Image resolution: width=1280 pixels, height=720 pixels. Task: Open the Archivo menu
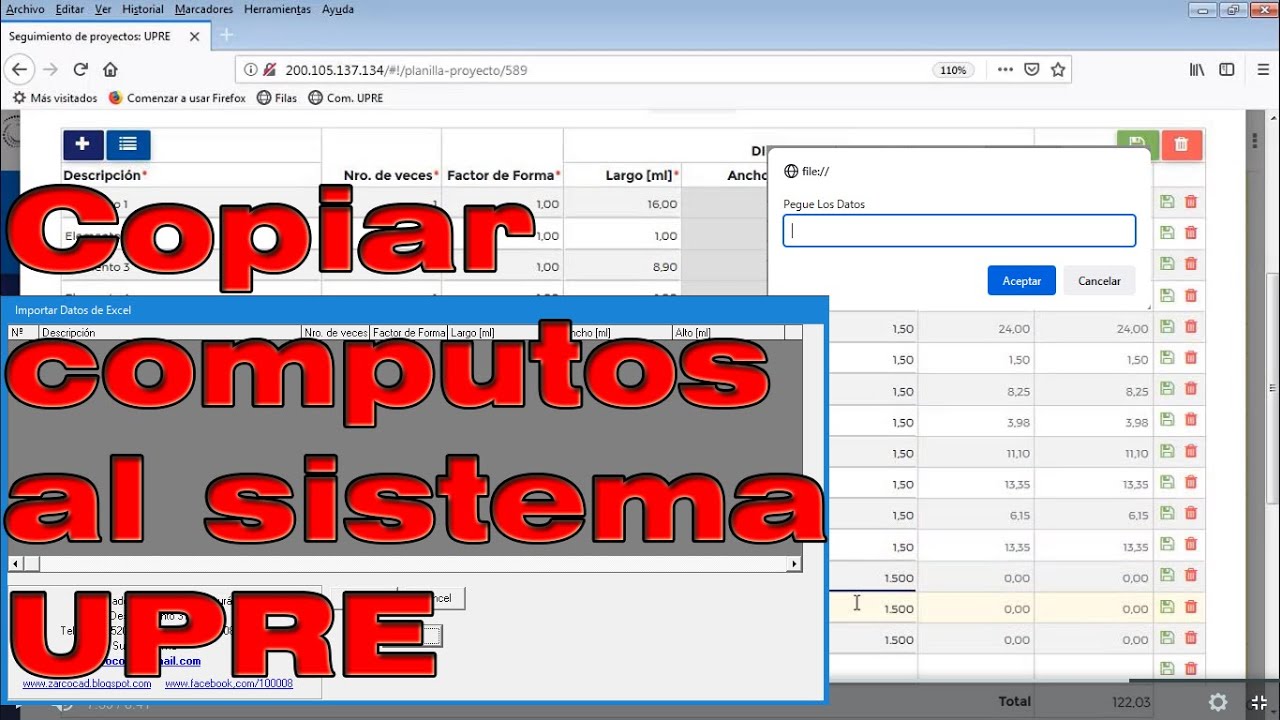(25, 9)
